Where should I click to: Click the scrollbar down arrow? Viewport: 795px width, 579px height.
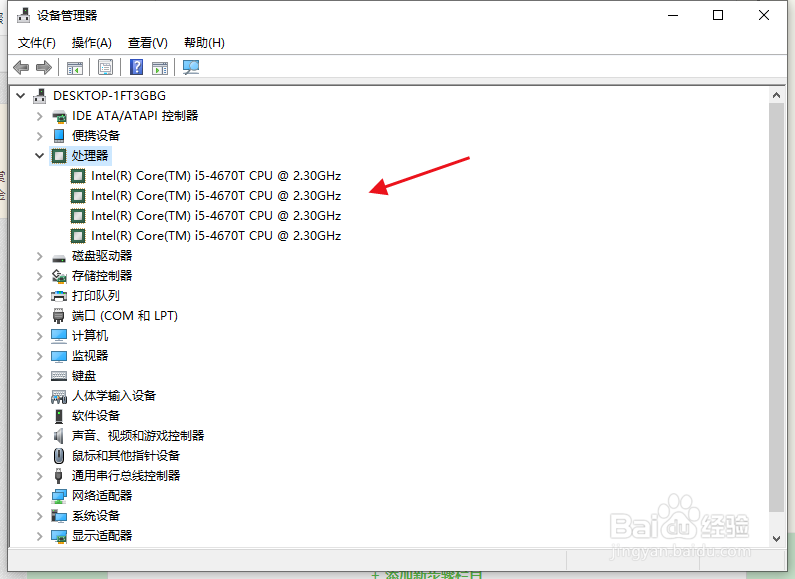click(776, 538)
